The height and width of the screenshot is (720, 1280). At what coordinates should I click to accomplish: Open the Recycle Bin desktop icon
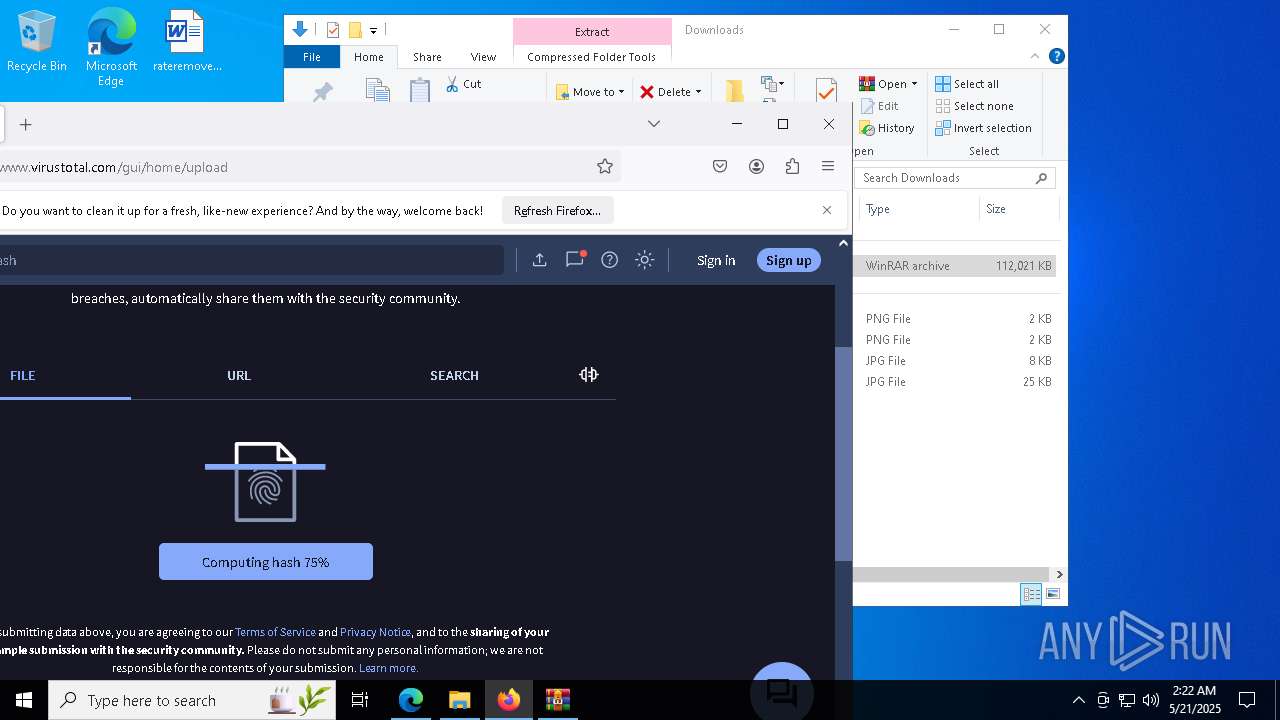click(37, 42)
